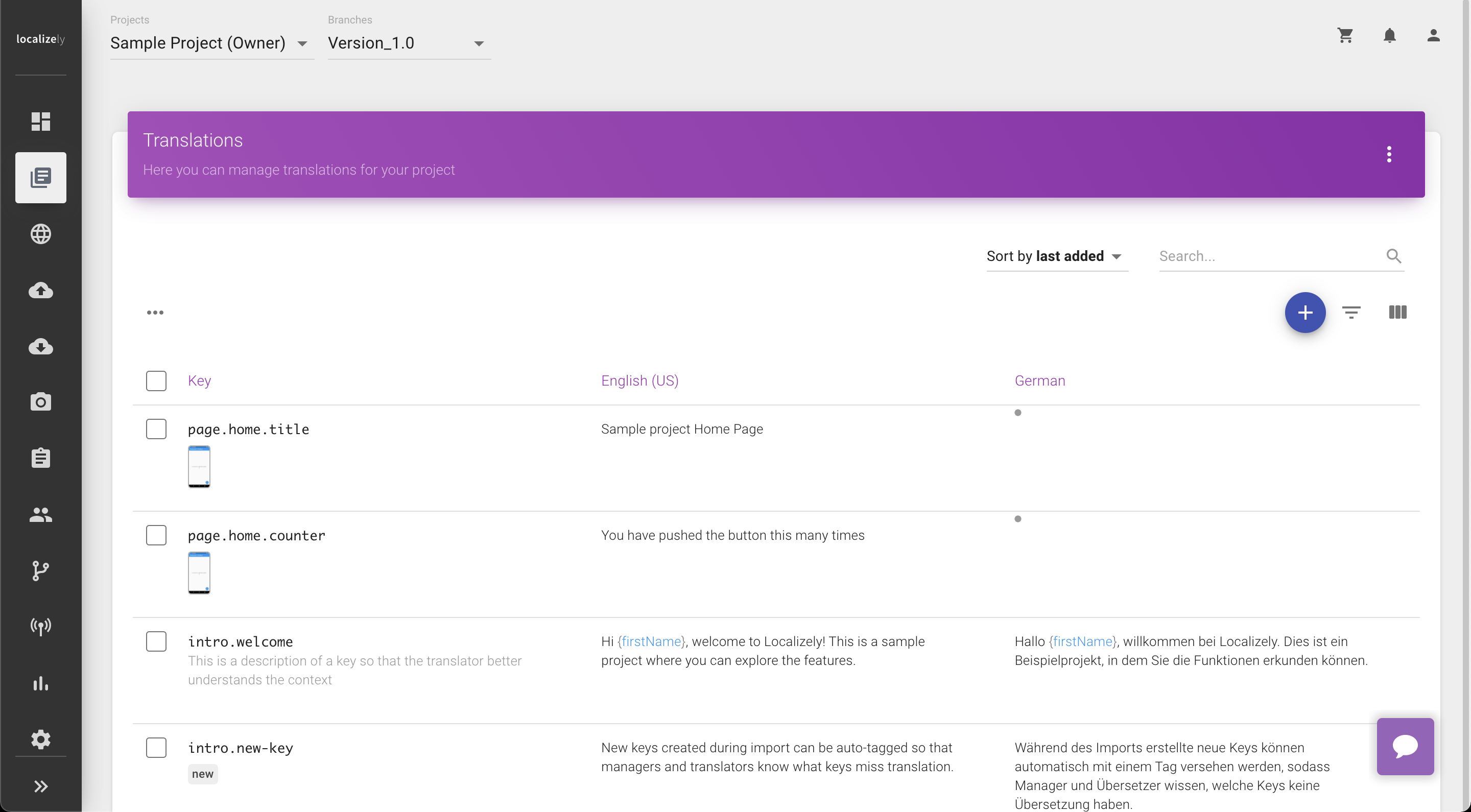Viewport: 1471px width, 812px height.
Task: Check the select-all checkbox above the key list
Action: click(x=156, y=380)
